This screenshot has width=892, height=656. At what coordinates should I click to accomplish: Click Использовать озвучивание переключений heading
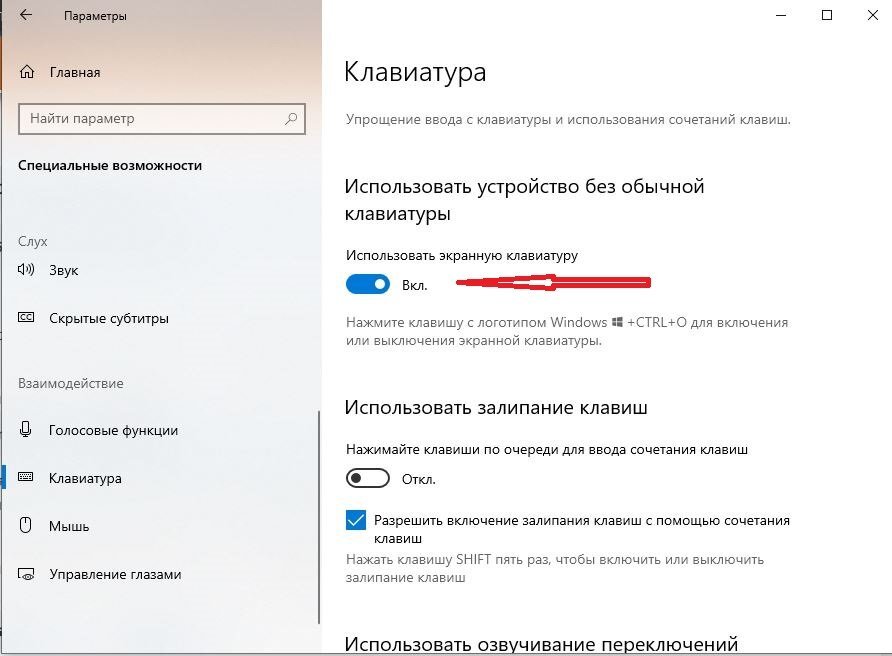pos(541,644)
